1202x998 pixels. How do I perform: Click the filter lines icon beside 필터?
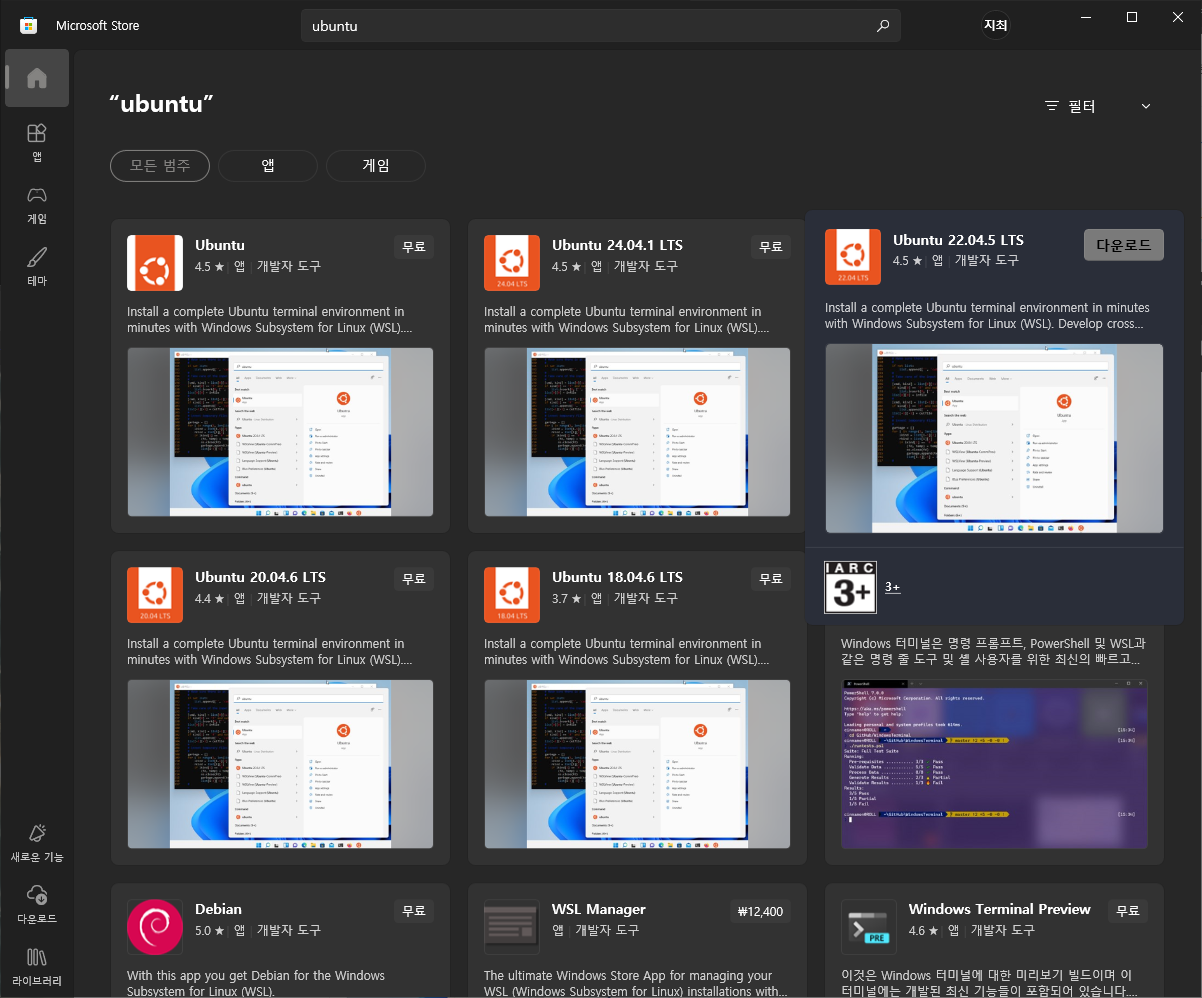click(1051, 106)
